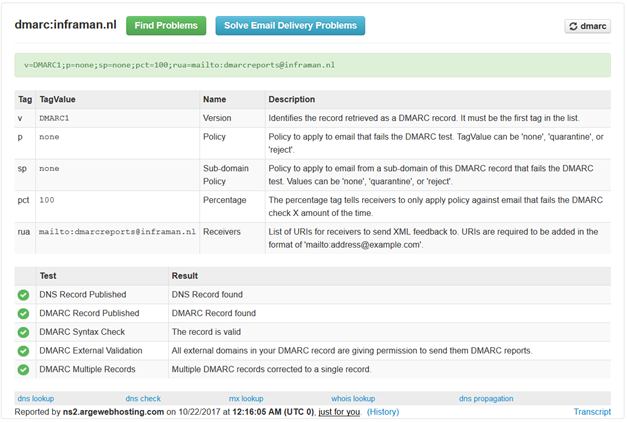Click the 'just for you' link
This screenshot has width=627, height=422.
pyautogui.click(x=340, y=411)
